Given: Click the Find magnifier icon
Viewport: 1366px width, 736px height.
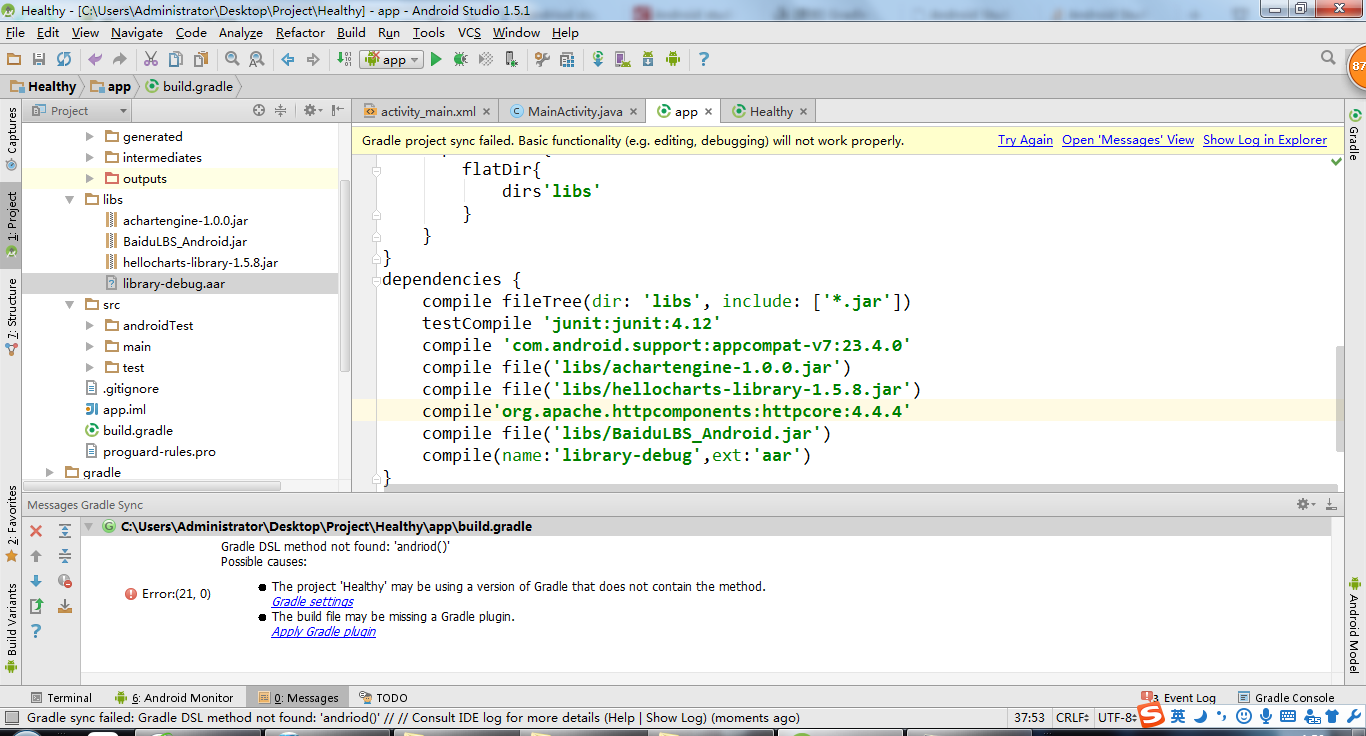Looking at the screenshot, I should pos(232,59).
